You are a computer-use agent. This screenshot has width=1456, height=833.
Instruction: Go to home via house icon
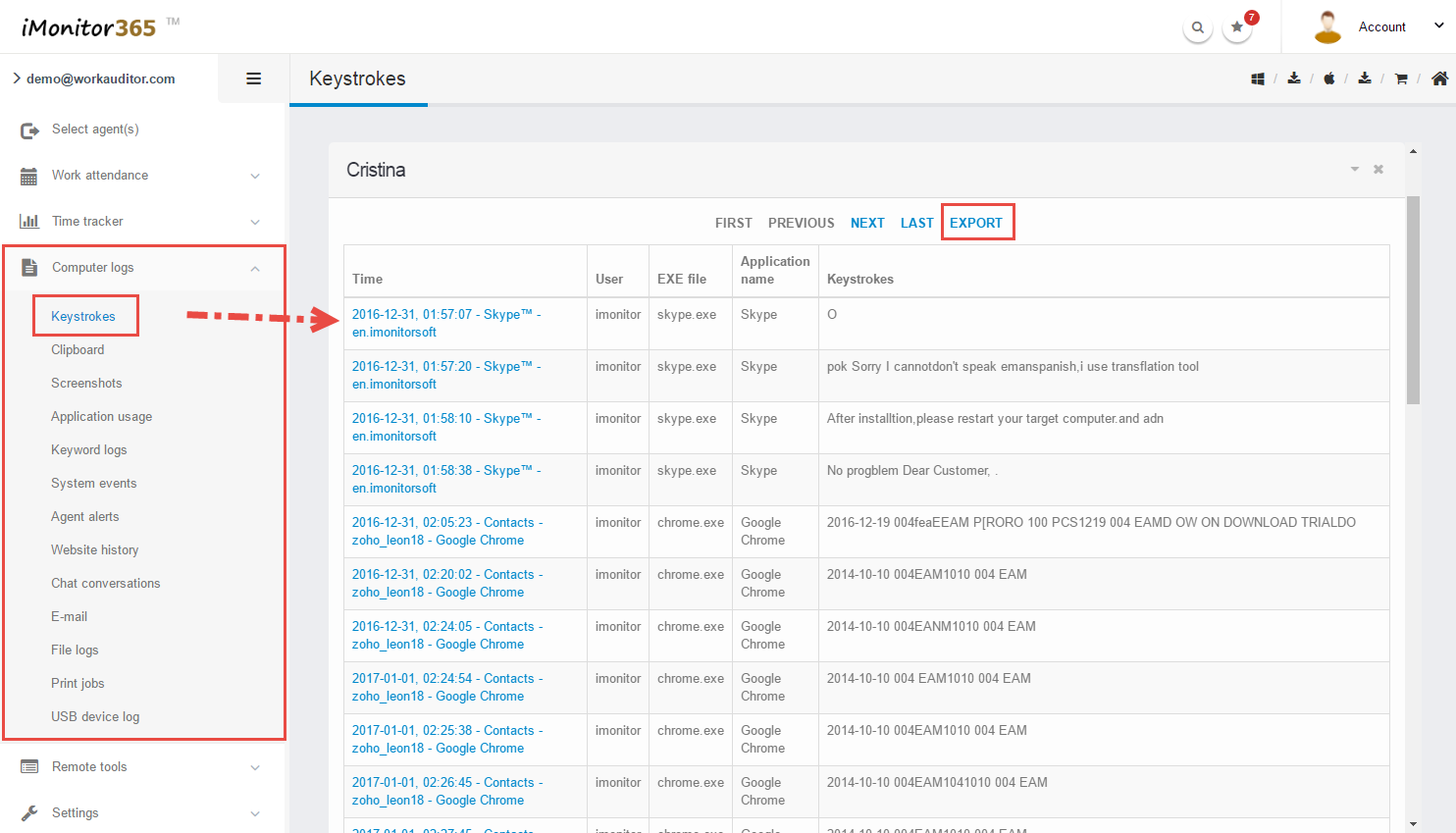point(1439,78)
